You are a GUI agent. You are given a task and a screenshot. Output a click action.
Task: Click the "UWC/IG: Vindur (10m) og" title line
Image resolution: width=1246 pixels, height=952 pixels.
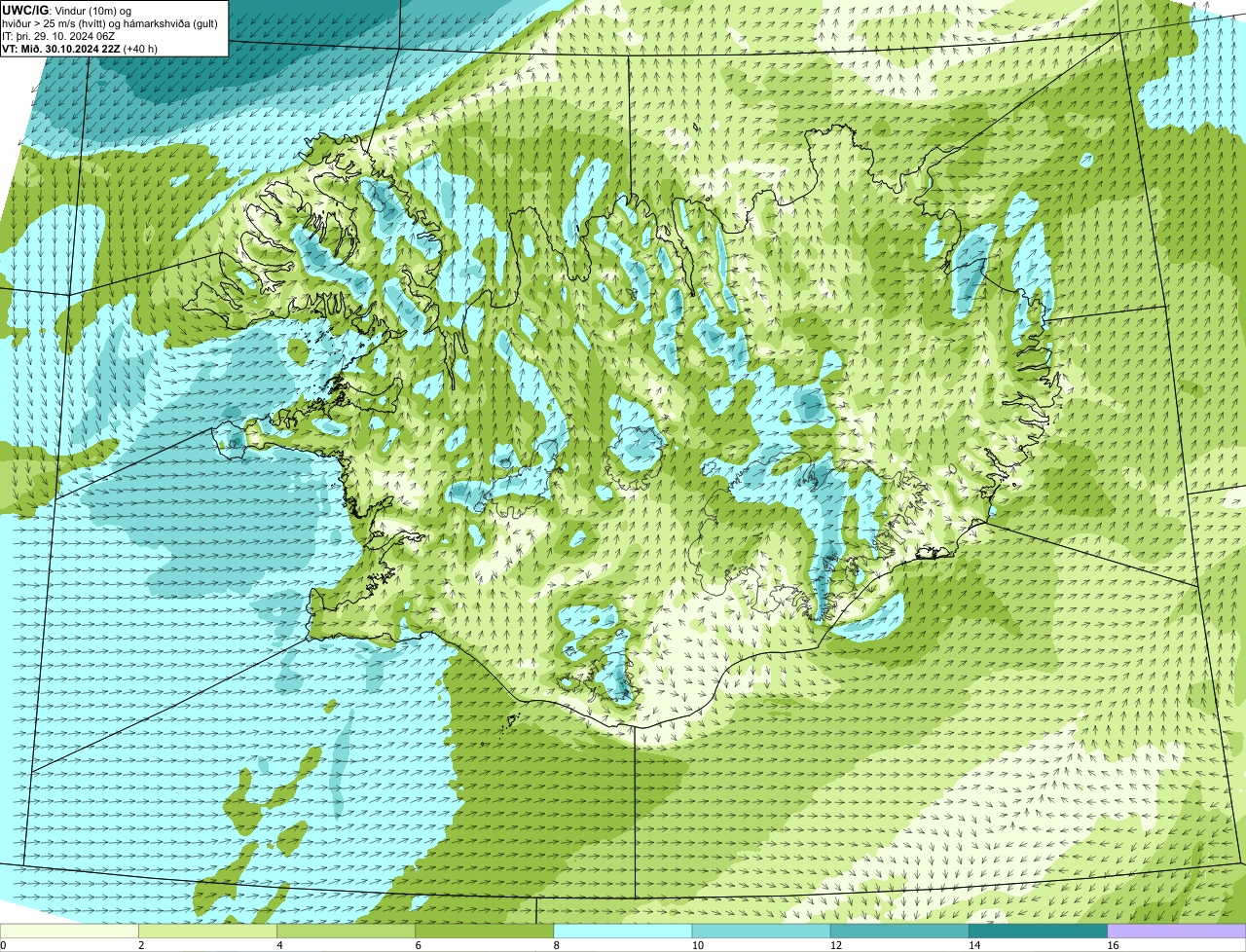66,10
